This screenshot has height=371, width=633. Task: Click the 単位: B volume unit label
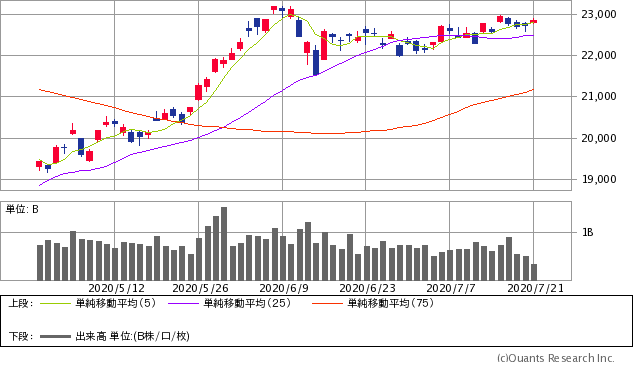tap(22, 210)
